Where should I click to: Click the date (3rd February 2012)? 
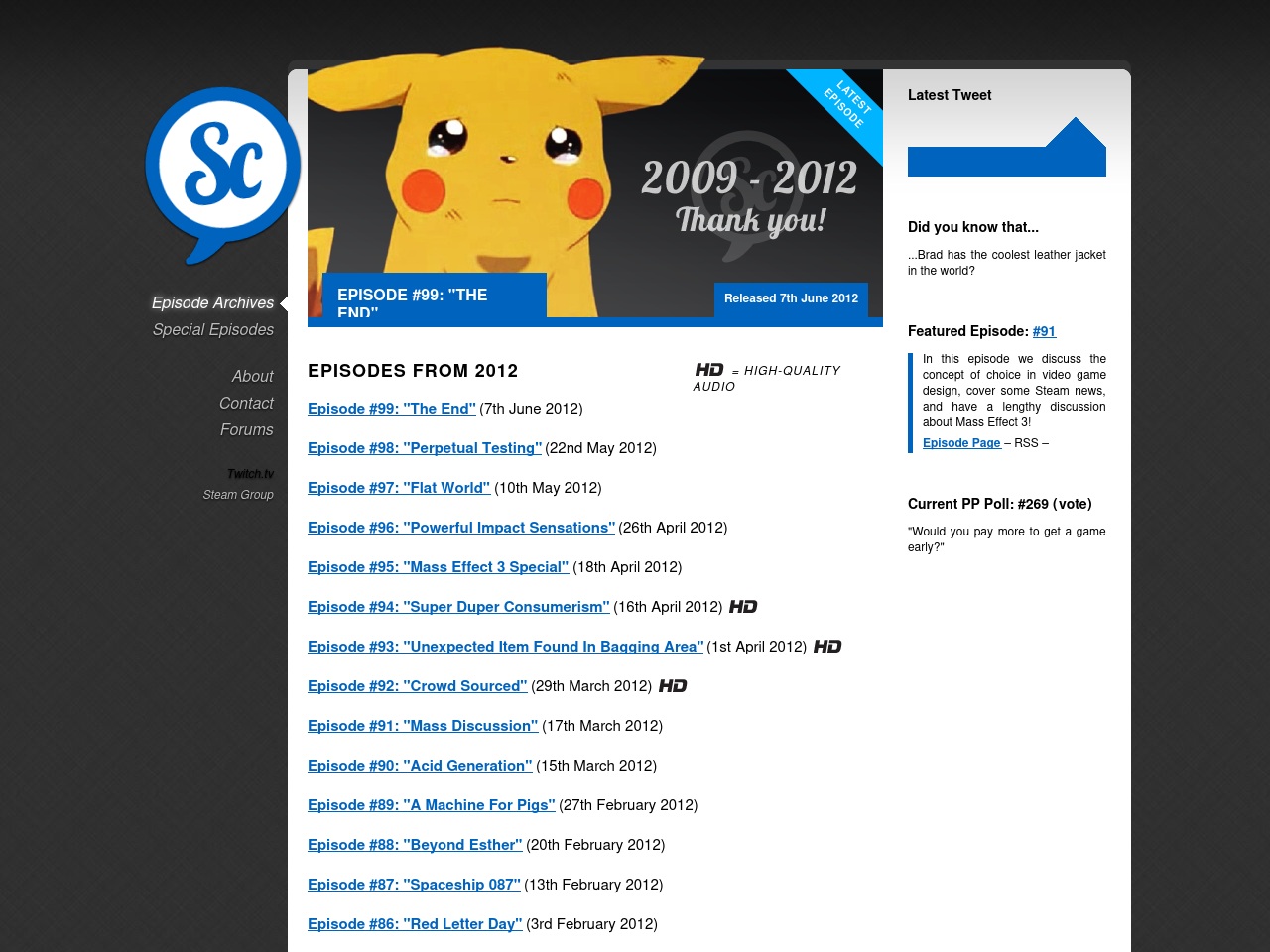point(591,924)
